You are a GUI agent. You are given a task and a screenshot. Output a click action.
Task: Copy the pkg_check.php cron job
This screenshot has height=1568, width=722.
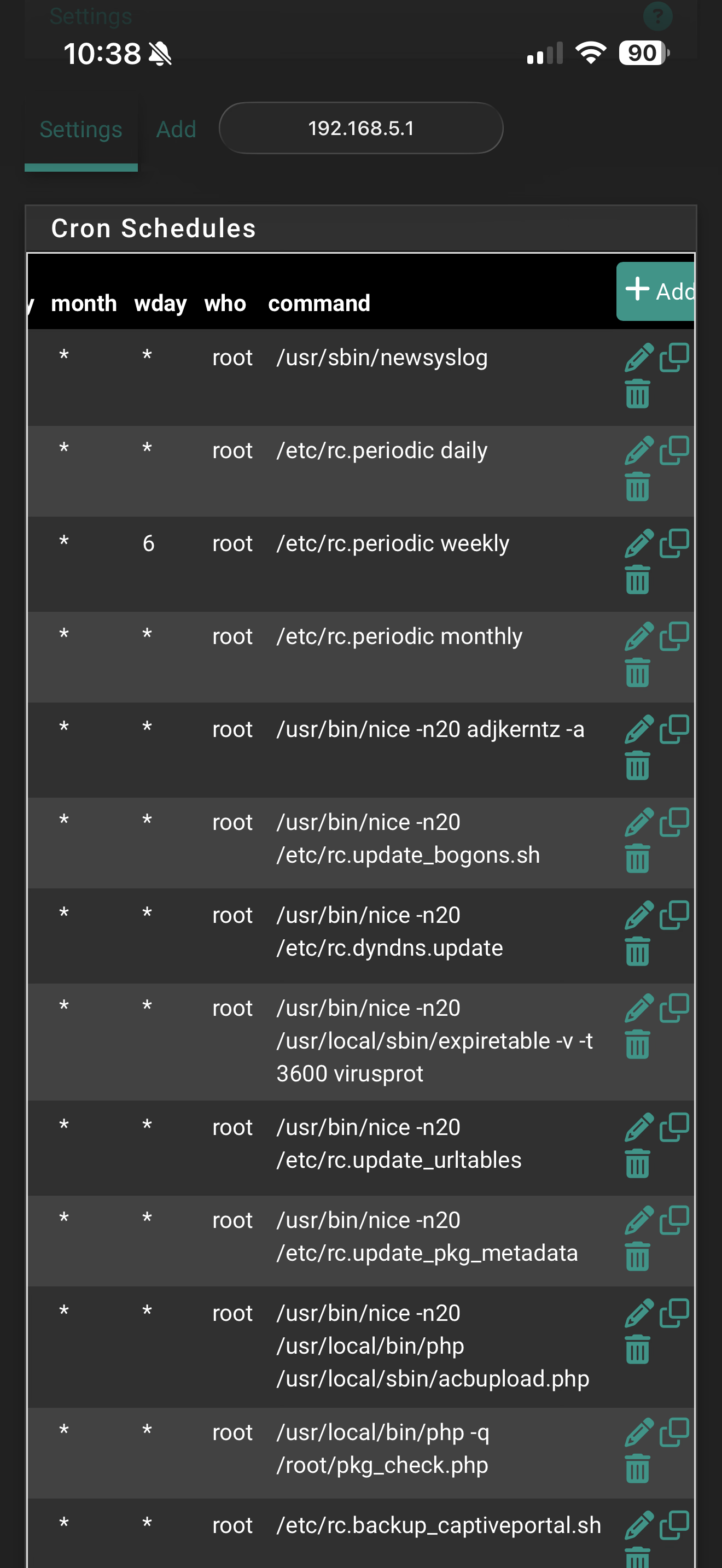[674, 1432]
